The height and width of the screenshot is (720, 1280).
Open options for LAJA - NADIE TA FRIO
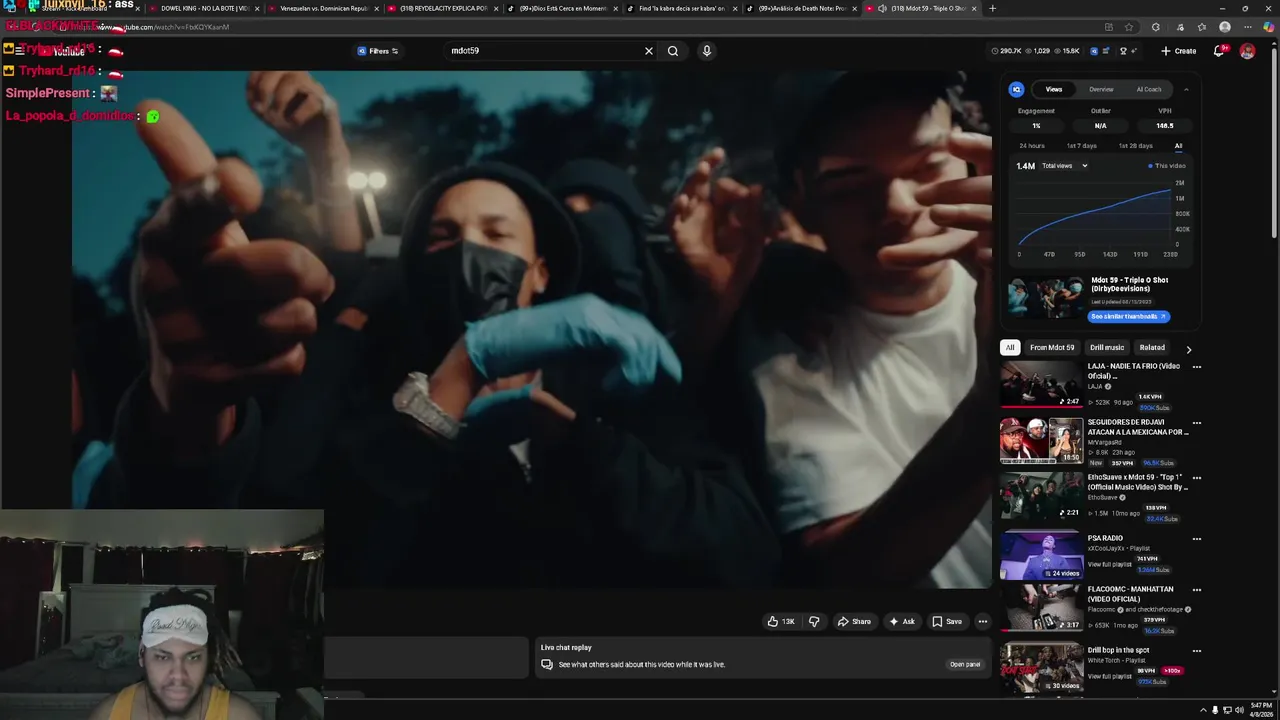[1196, 367]
